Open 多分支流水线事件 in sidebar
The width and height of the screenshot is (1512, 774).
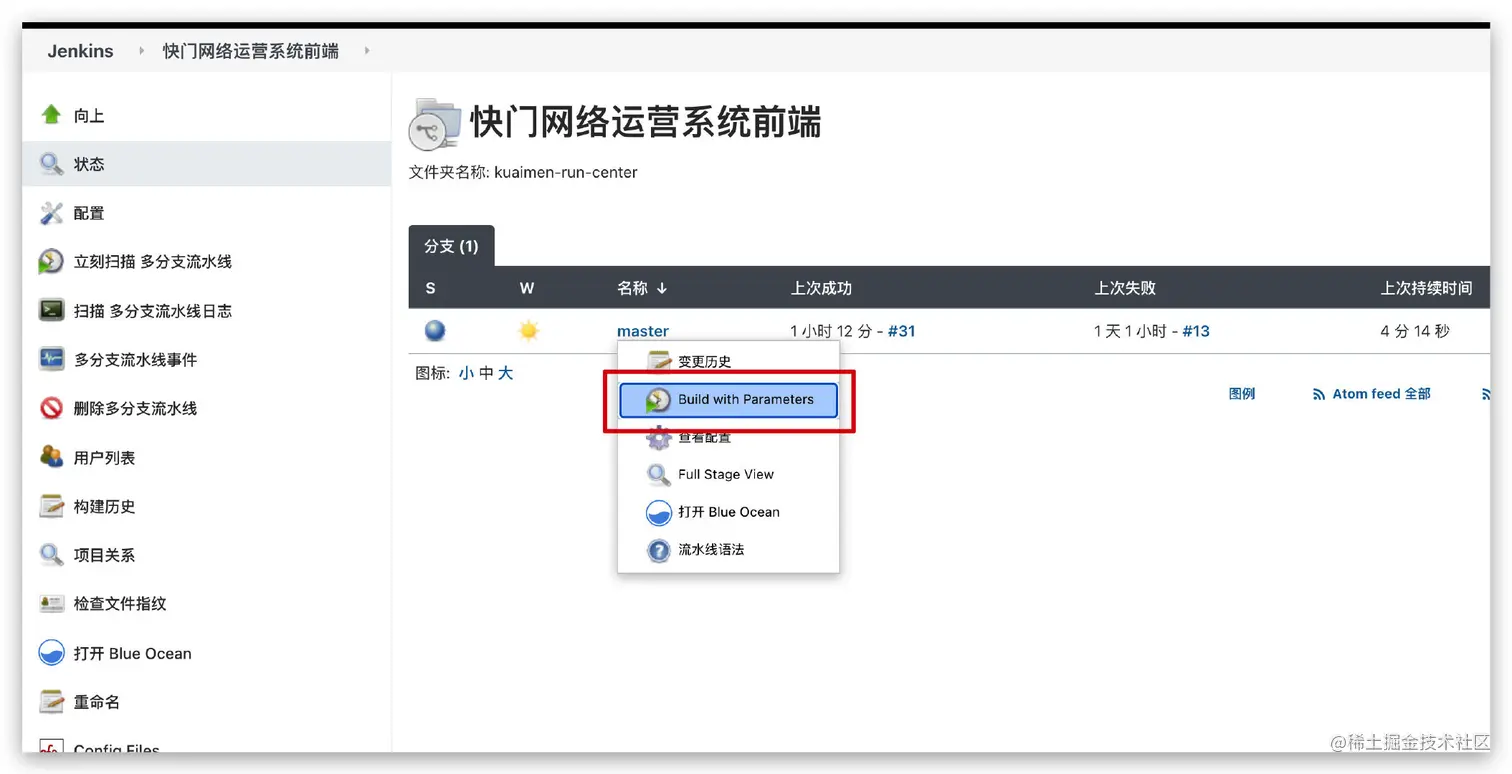pyautogui.click(x=135, y=360)
